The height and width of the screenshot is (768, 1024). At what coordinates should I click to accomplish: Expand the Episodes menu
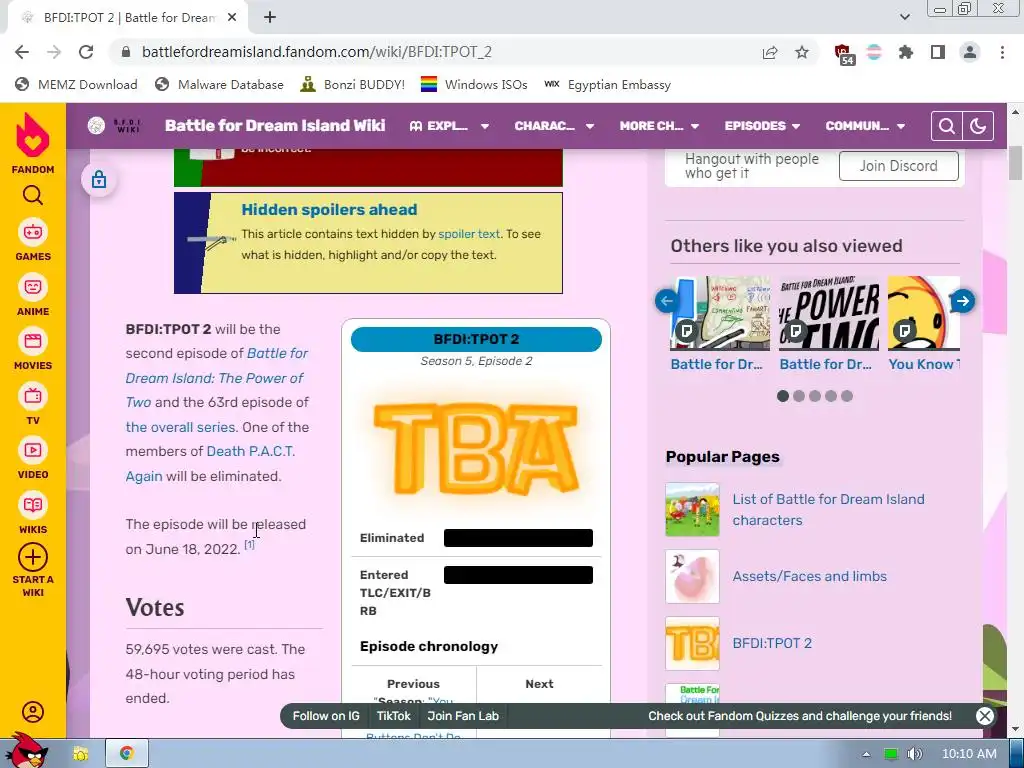click(761, 126)
